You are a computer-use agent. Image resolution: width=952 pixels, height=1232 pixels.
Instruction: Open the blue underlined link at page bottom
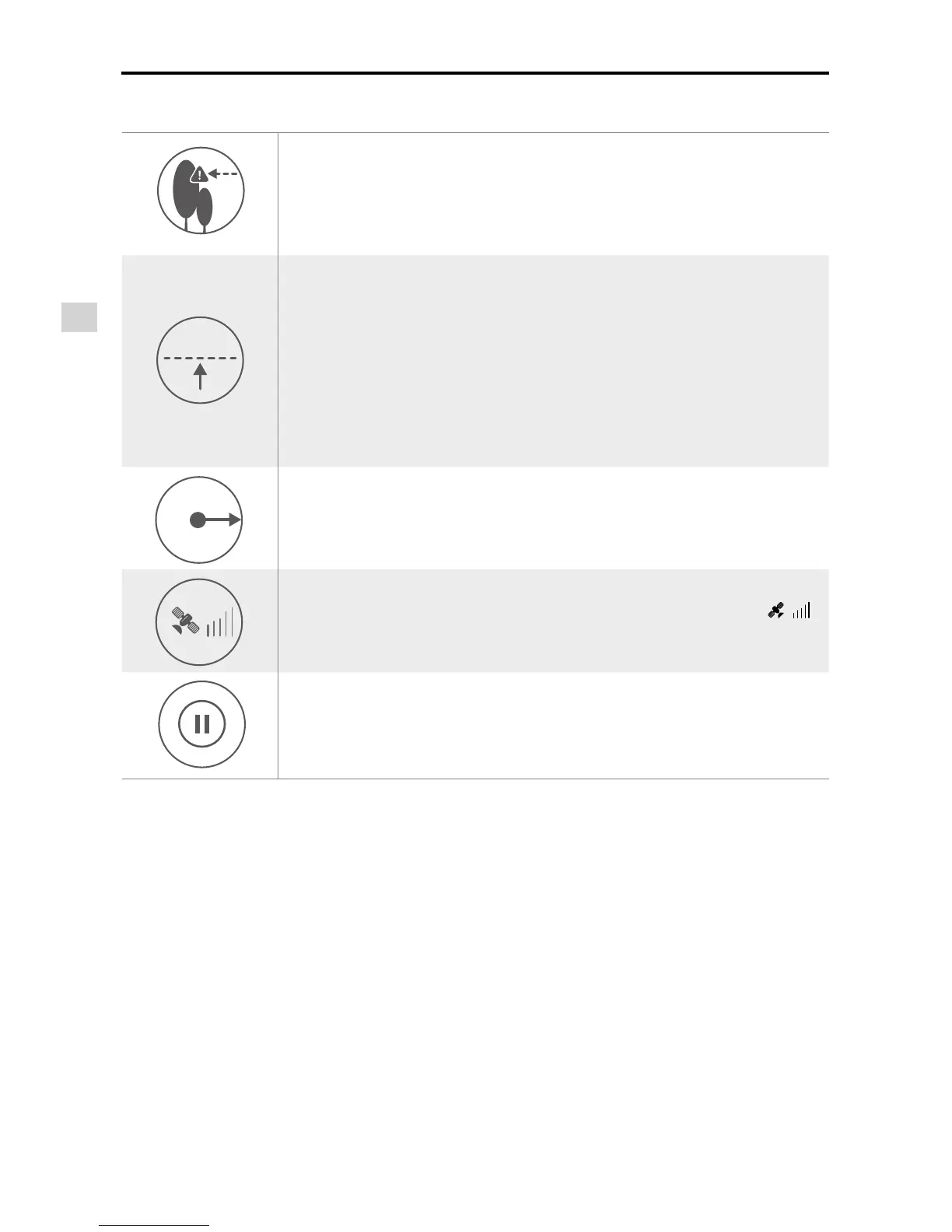[154, 1226]
